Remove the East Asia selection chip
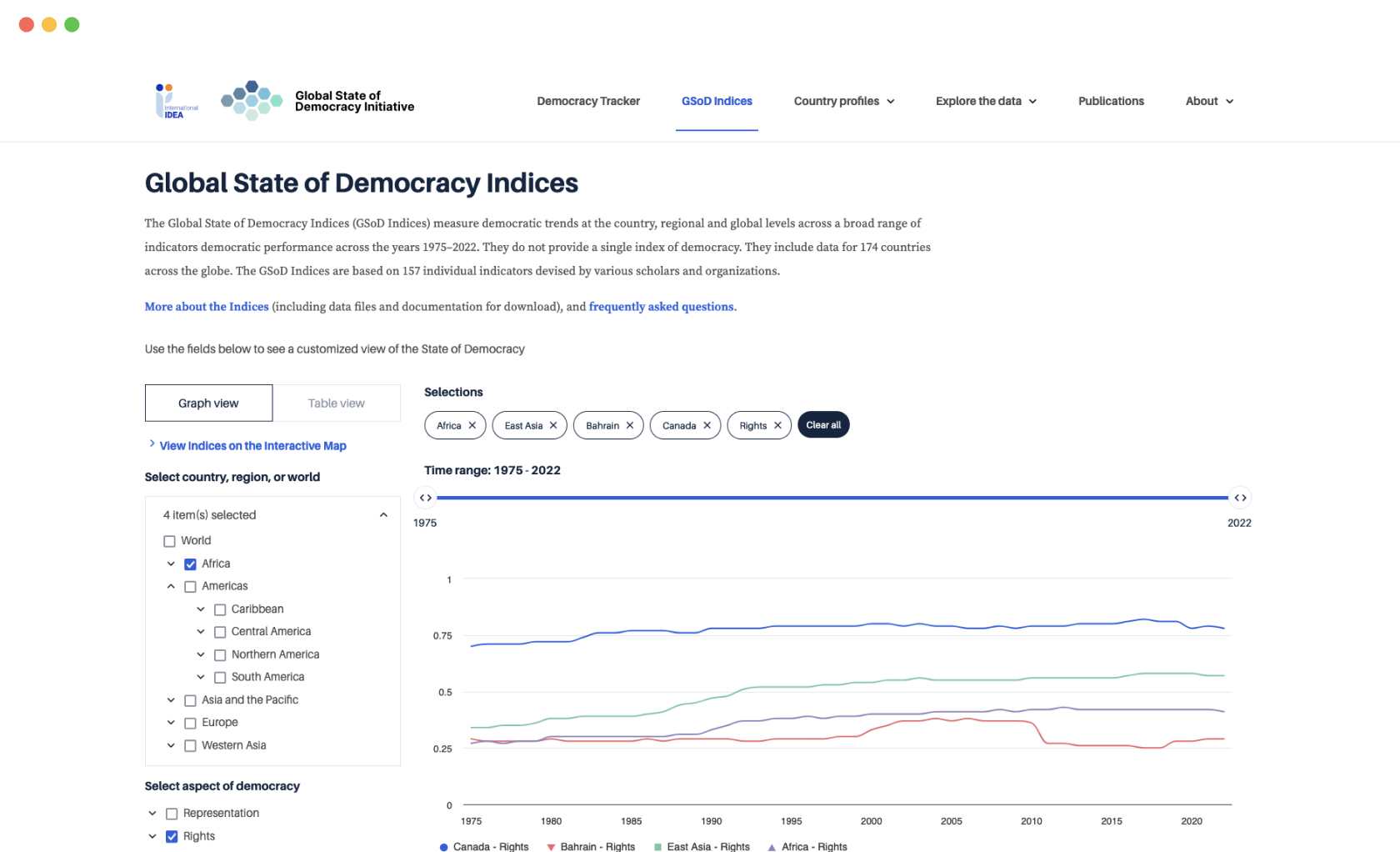Viewport: 1400px width, 852px height. 553,425
